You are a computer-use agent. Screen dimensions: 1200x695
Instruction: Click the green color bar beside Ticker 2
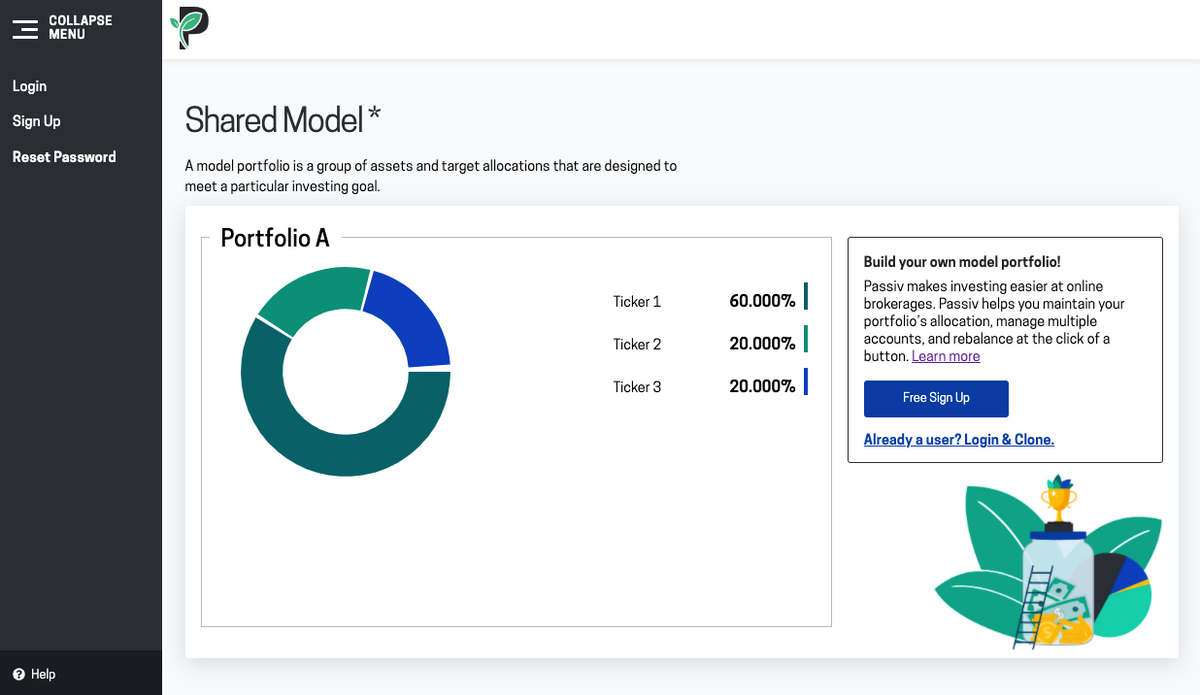click(805, 339)
